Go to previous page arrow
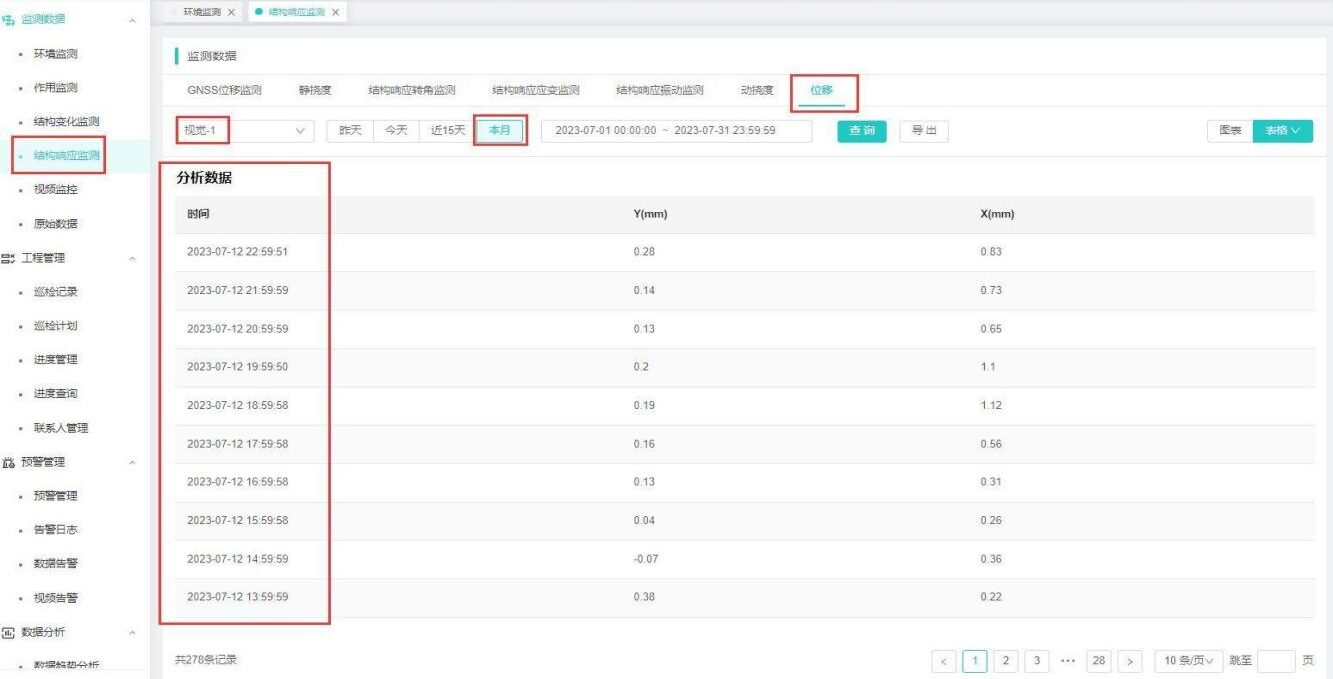1333x679 pixels. point(943,661)
